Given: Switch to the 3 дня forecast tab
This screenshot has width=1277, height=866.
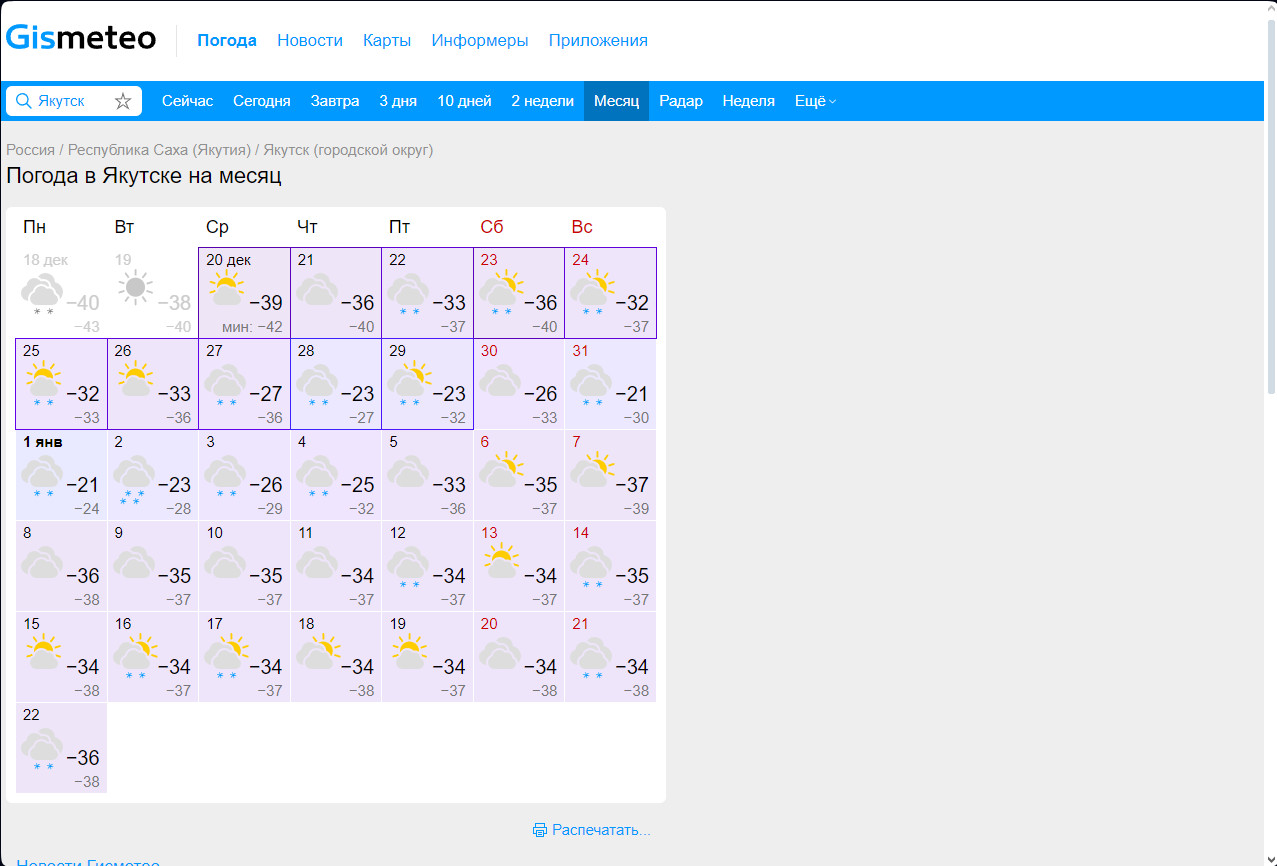Looking at the screenshot, I should pos(398,101).
